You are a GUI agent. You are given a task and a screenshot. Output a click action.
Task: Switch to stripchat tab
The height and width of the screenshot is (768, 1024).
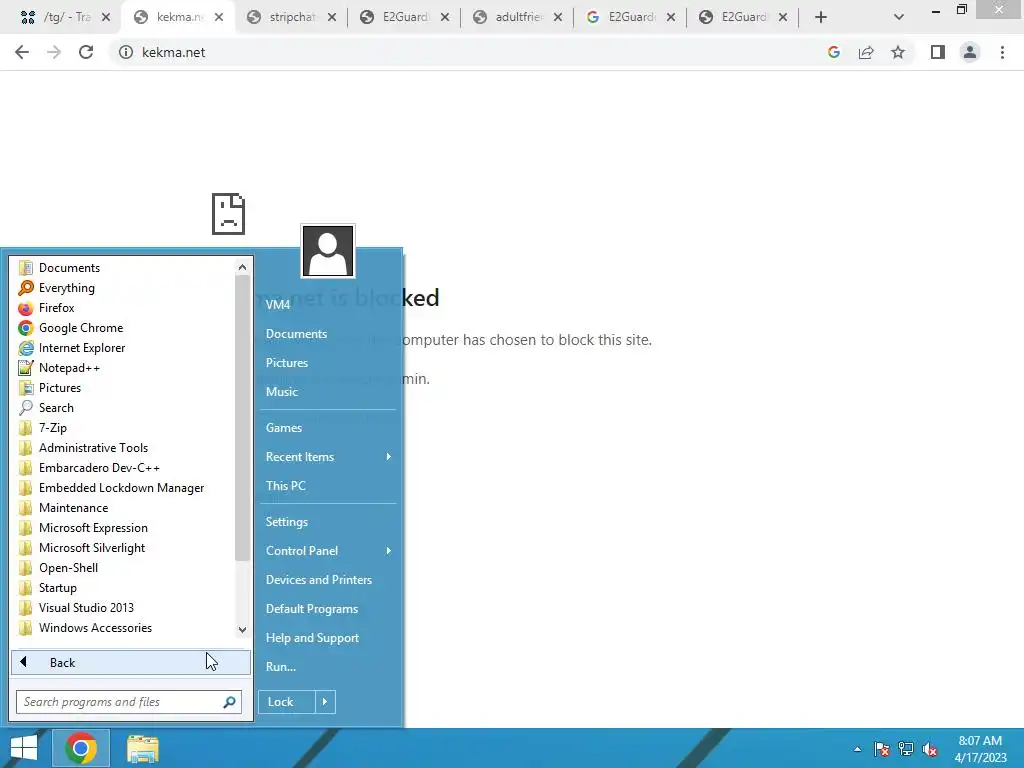[281, 17]
